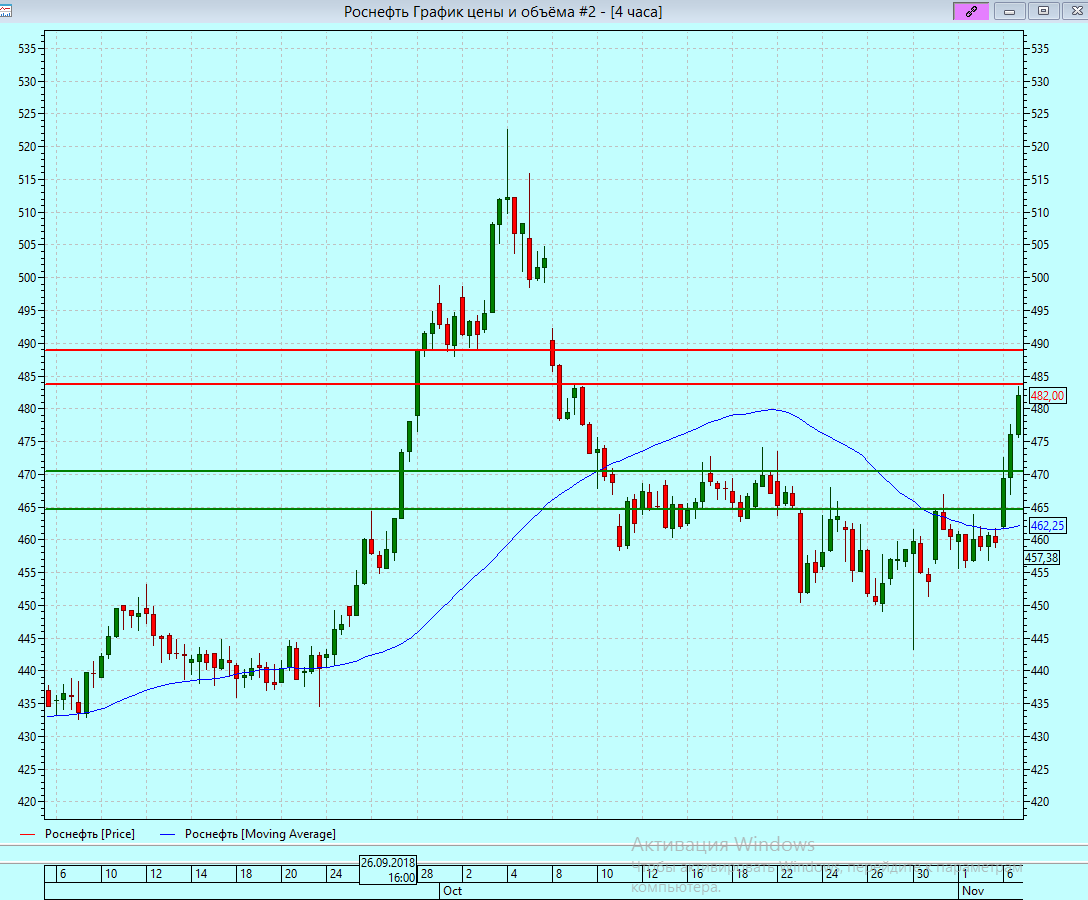
Task: Click the 26.09.2018 16:00 date marker
Action: click(x=388, y=869)
